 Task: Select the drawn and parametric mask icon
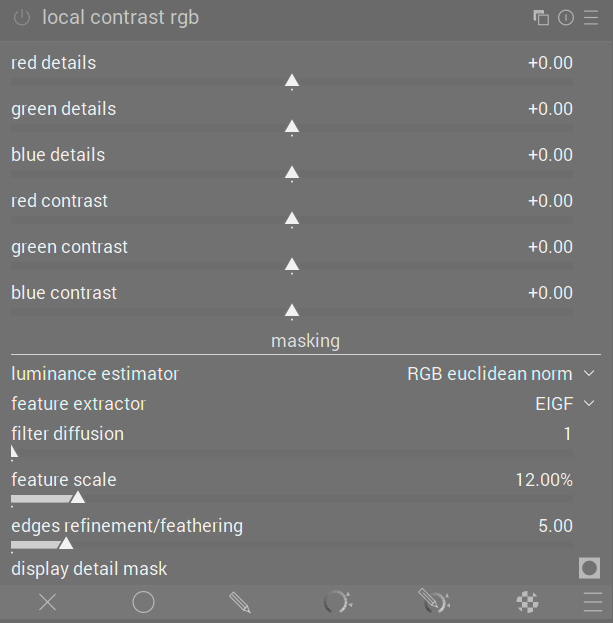[434, 601]
